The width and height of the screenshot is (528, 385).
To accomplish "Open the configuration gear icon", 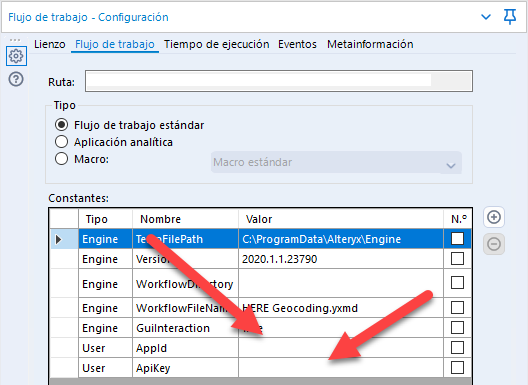I will (16, 56).
